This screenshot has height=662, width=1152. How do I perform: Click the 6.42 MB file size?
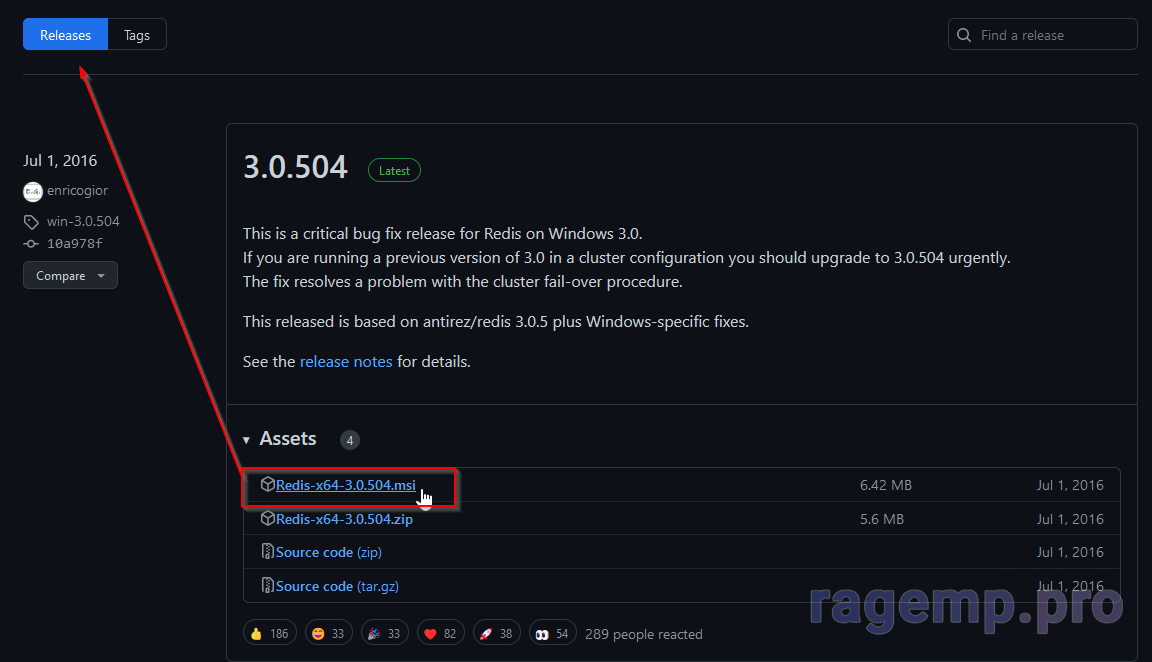(885, 485)
